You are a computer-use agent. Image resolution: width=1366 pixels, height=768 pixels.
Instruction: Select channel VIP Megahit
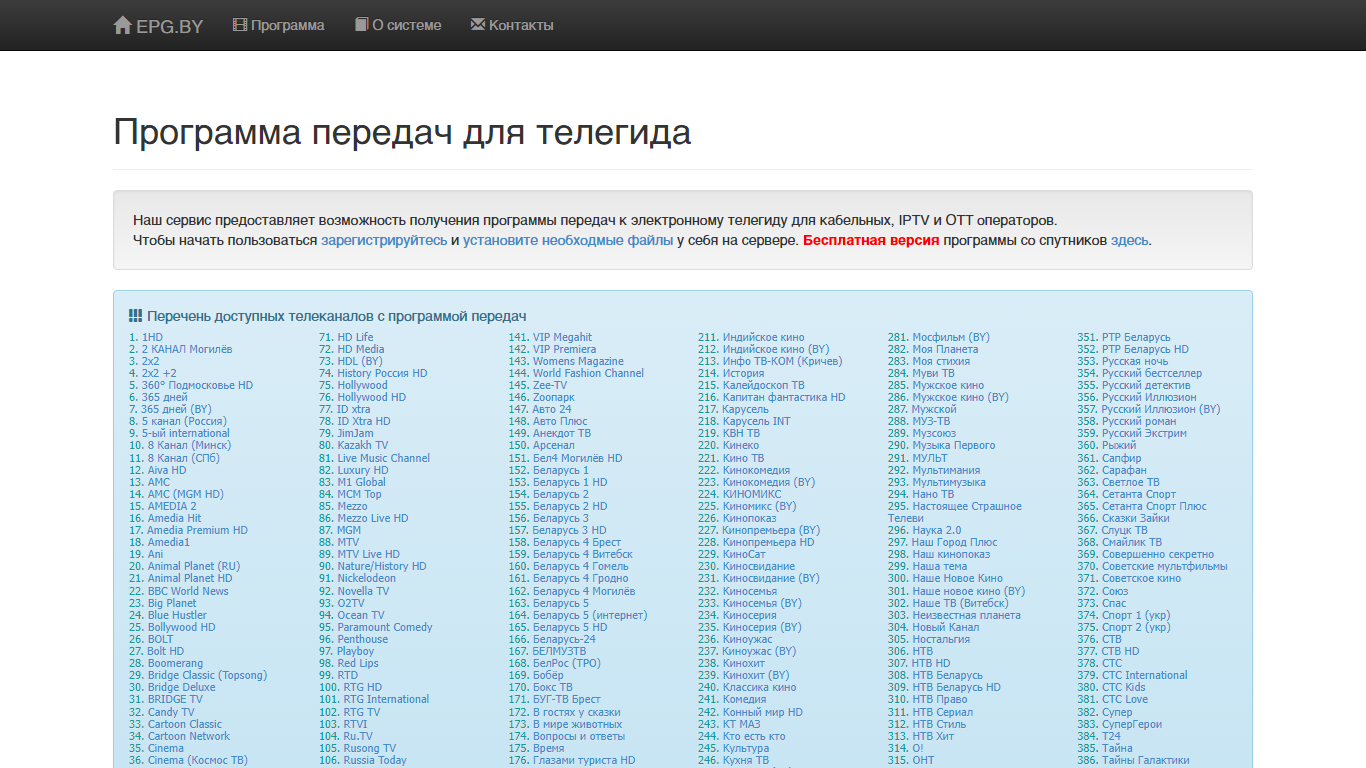click(x=562, y=338)
